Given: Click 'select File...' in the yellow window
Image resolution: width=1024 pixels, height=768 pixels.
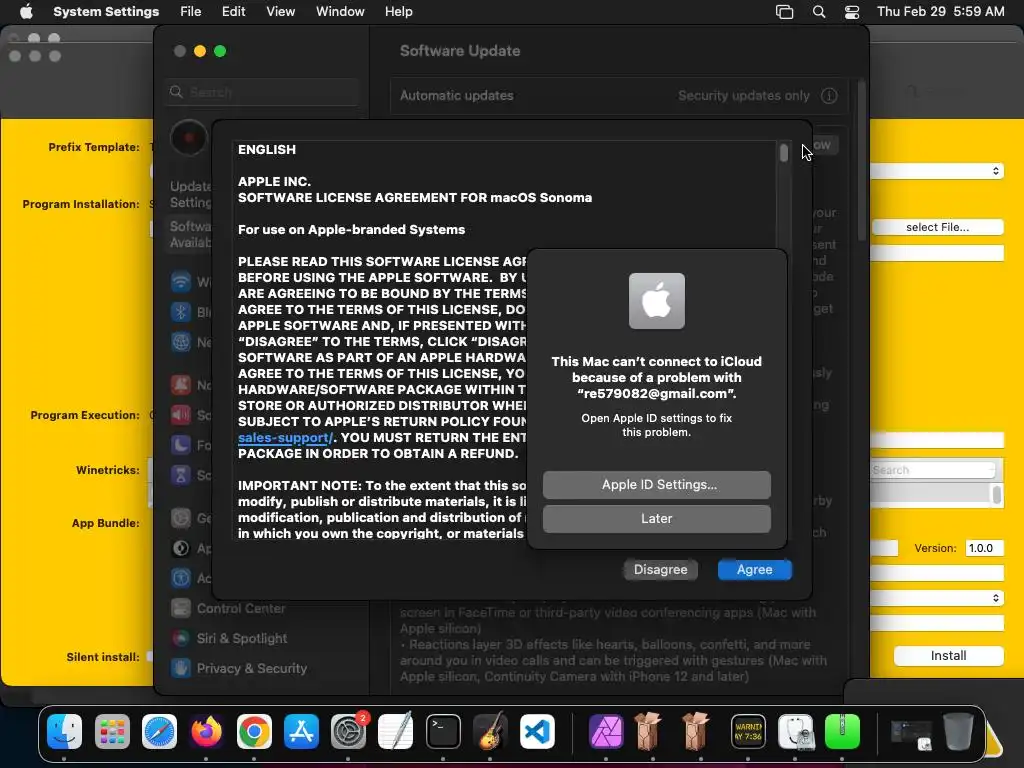Looking at the screenshot, I should point(937,227).
